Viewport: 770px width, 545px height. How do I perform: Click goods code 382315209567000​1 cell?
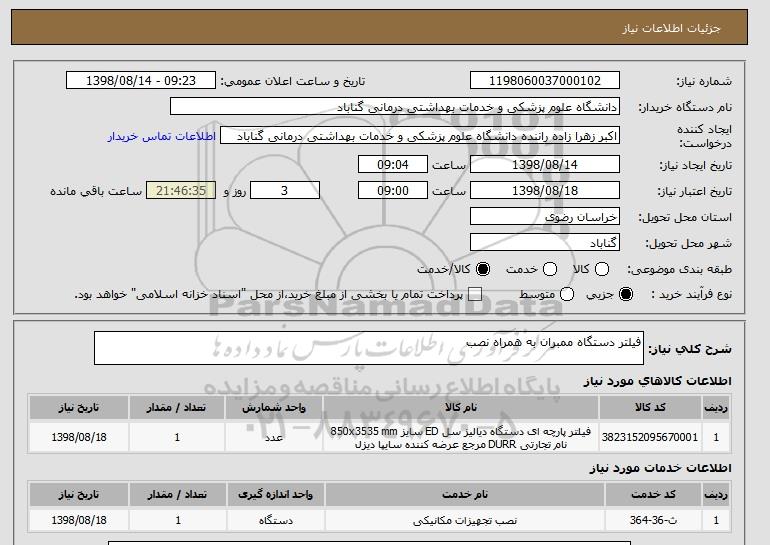(x=650, y=437)
